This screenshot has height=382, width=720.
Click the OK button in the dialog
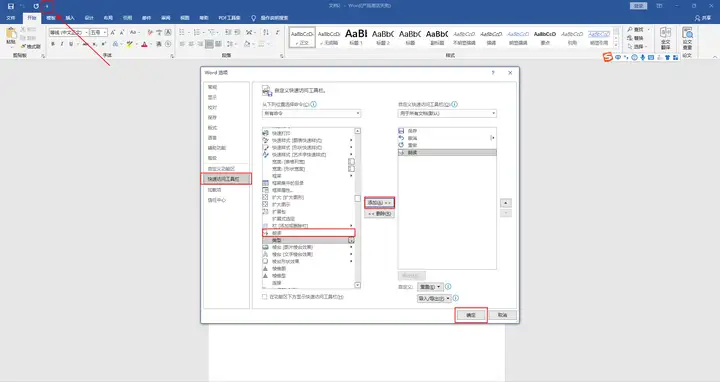coord(471,315)
